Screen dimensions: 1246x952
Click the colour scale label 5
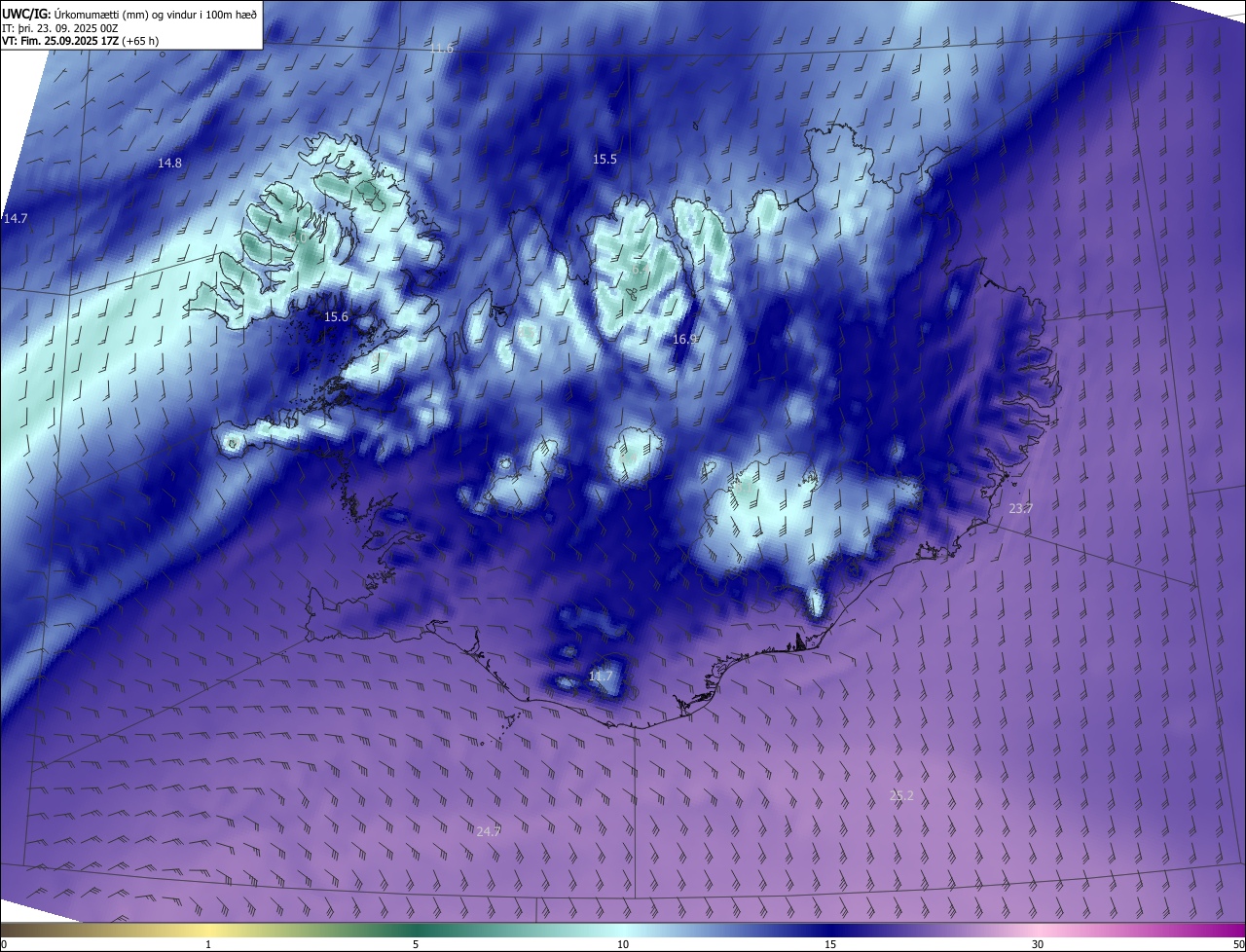[416, 945]
